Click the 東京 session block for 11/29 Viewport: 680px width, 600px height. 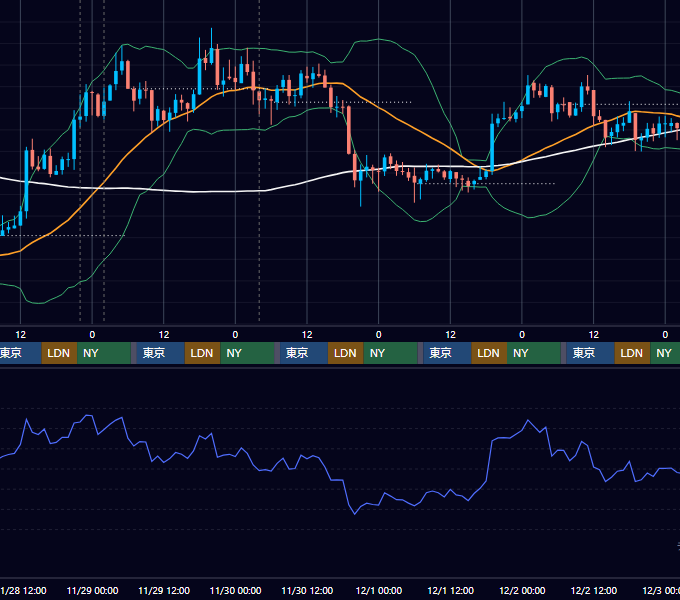[160, 353]
